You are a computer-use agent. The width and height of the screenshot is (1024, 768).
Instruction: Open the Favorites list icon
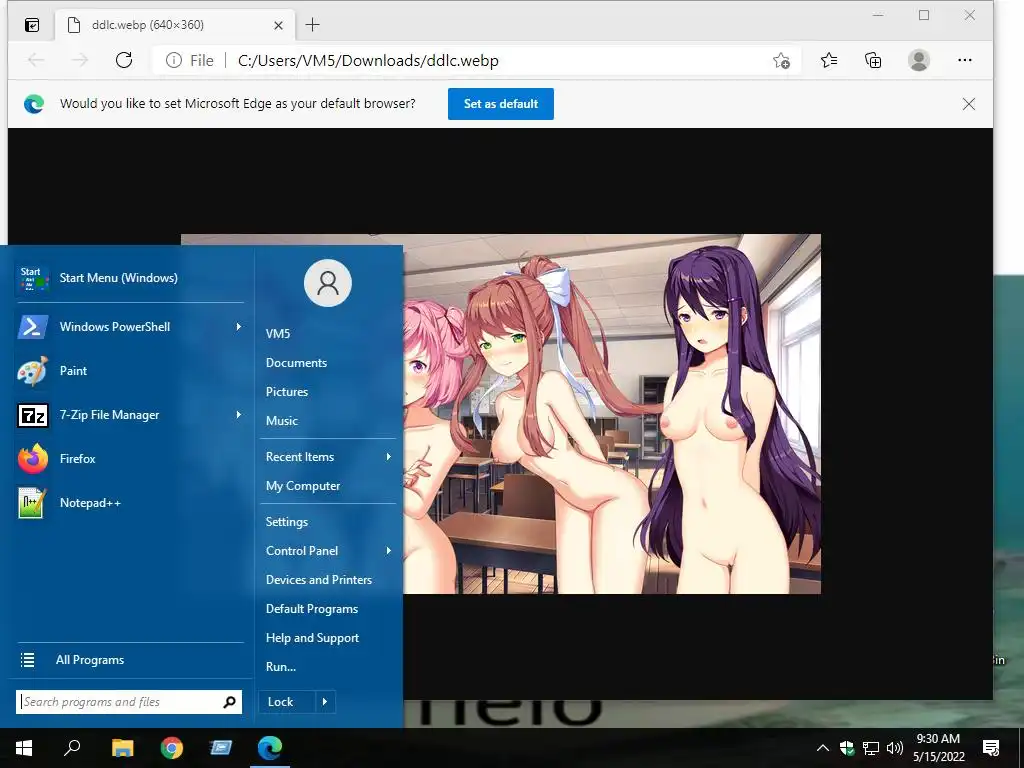point(829,60)
